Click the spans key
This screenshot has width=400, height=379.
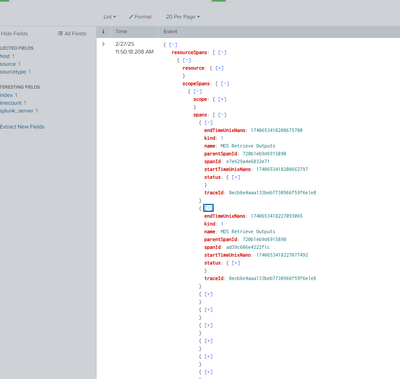click(x=200, y=115)
